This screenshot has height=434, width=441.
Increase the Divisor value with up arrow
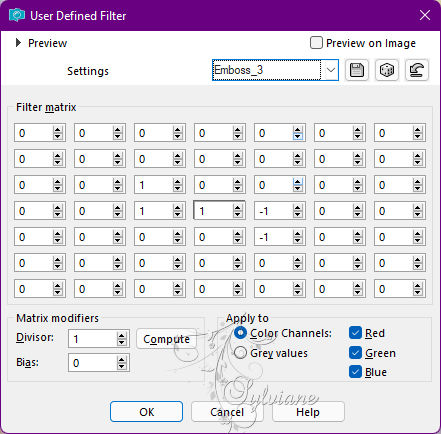[122, 336]
